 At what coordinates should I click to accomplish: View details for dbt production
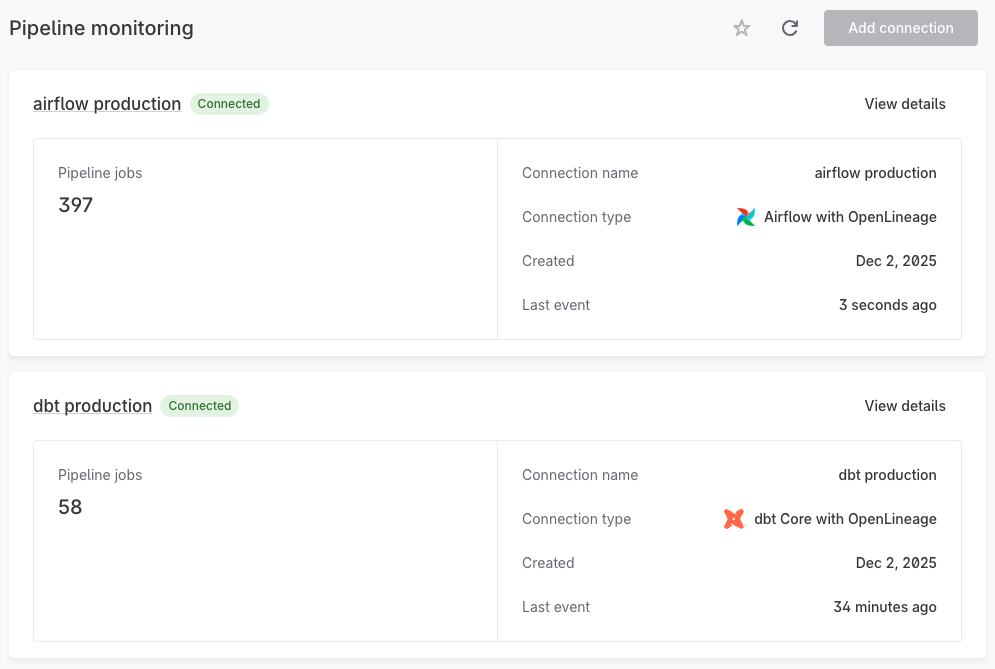(x=904, y=406)
